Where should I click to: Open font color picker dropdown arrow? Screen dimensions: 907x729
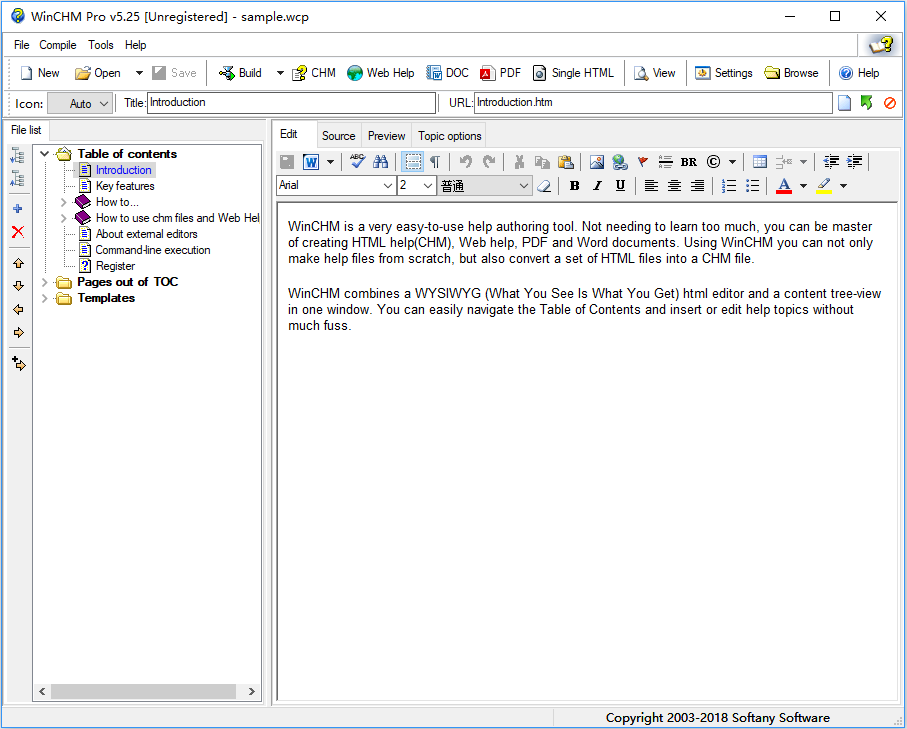[803, 186]
